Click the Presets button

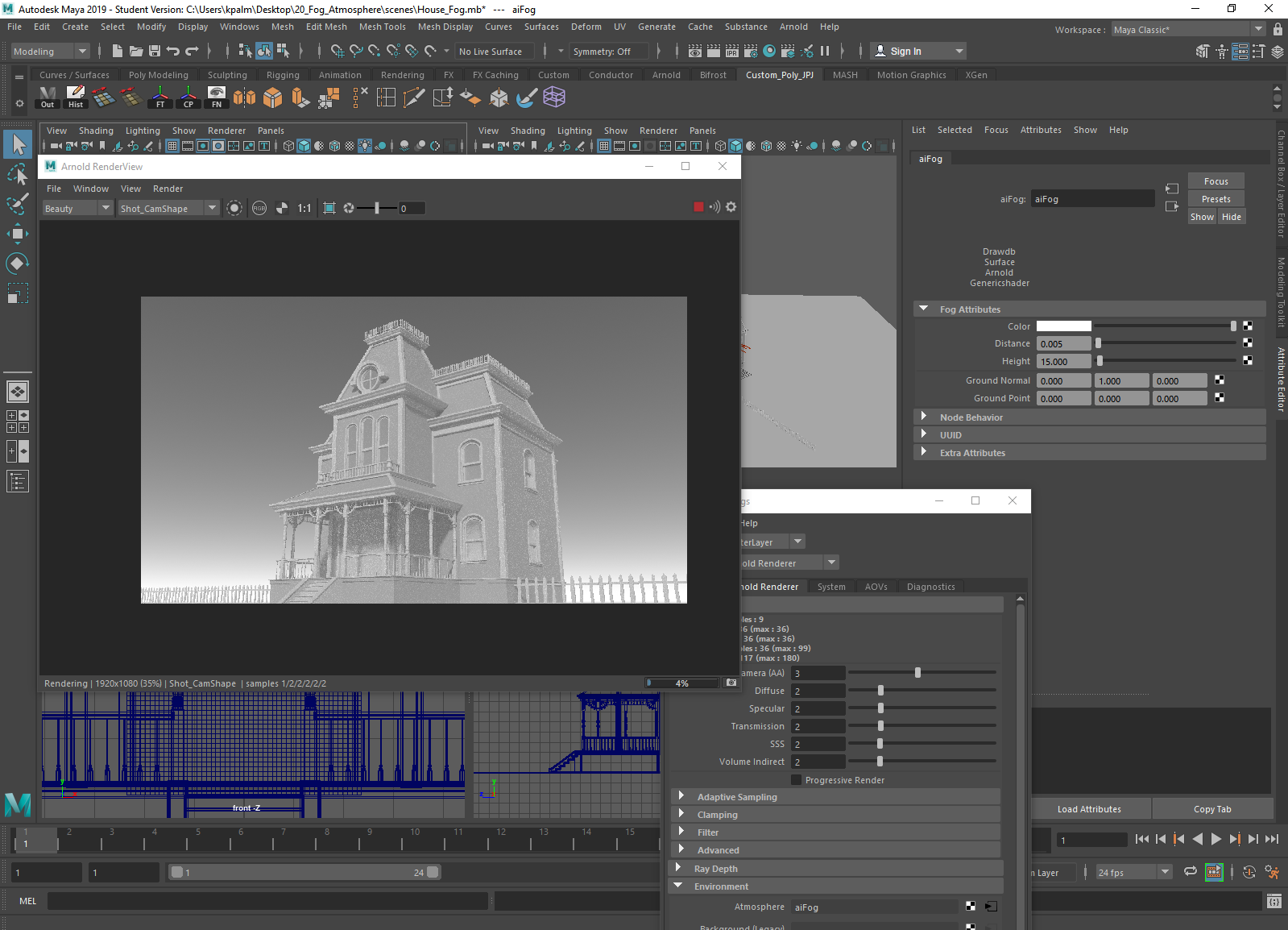click(1216, 199)
